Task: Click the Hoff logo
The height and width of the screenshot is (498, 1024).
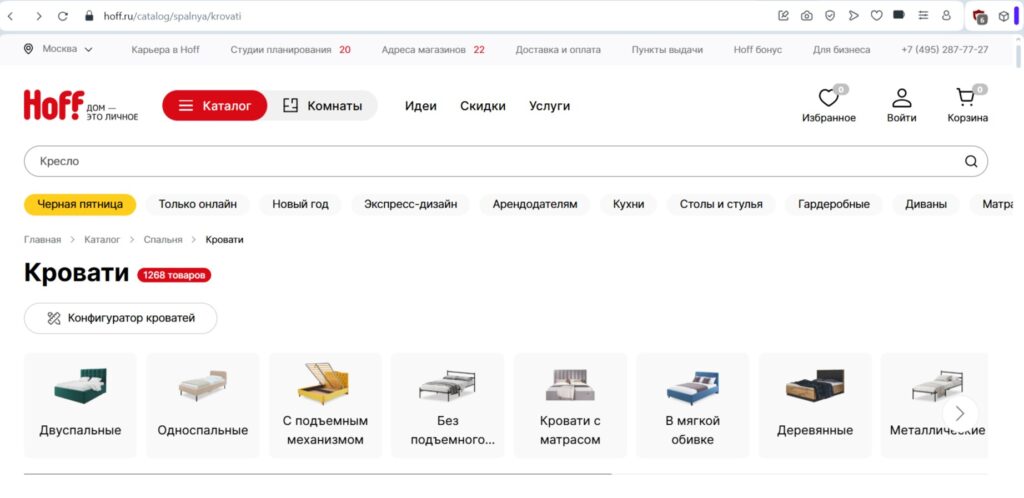Action: pos(54,105)
